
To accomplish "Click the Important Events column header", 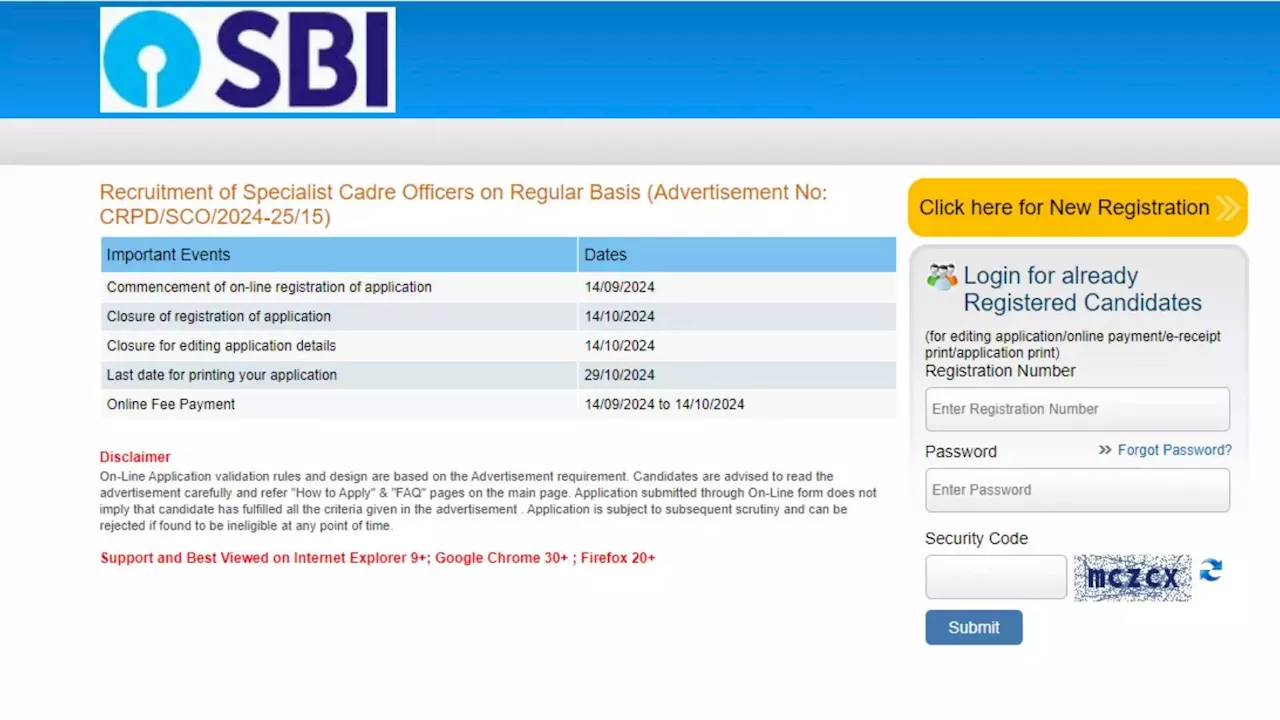I will click(339, 254).
